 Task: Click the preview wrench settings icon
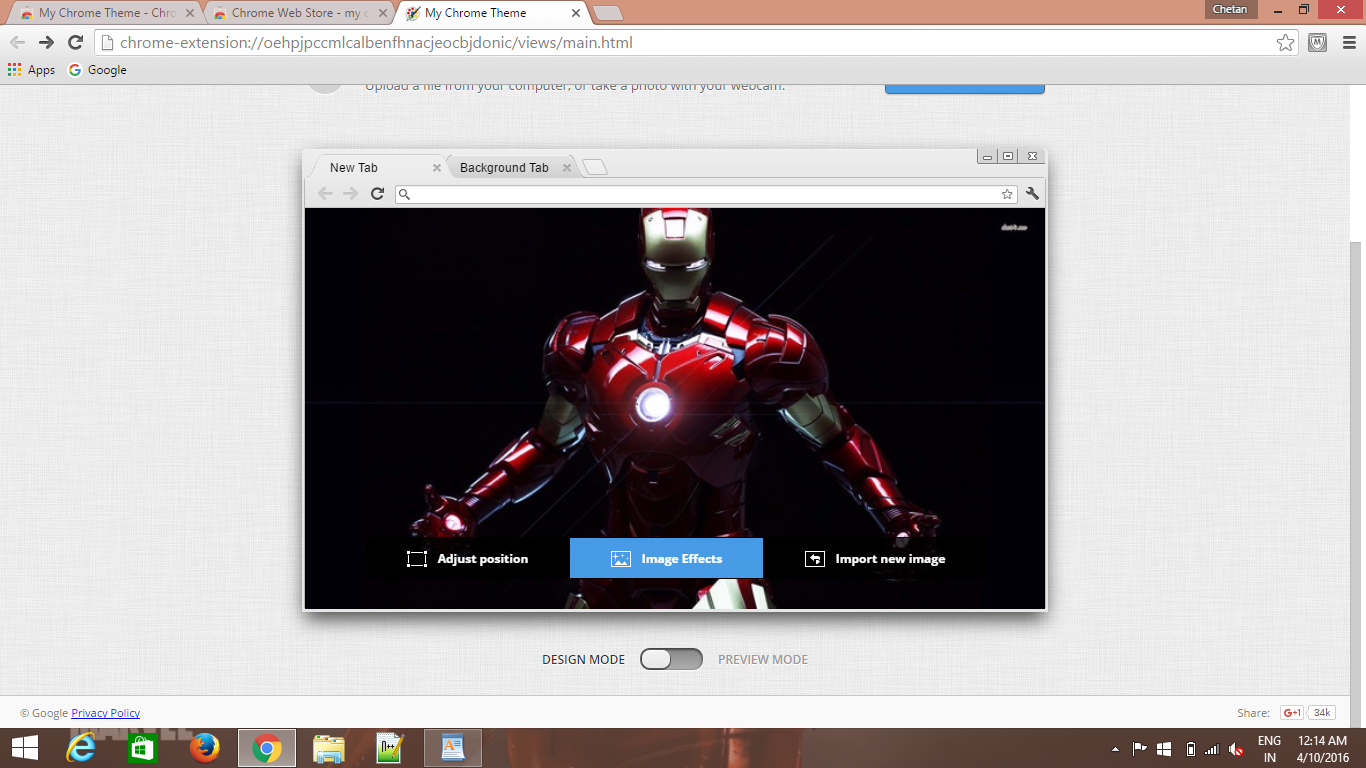(x=1033, y=194)
